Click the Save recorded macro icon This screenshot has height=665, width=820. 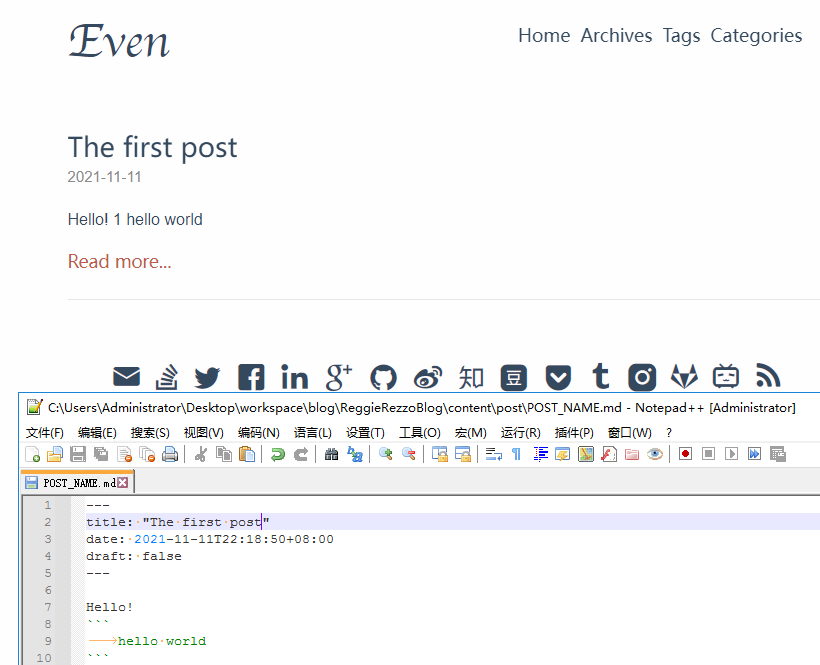click(x=778, y=454)
